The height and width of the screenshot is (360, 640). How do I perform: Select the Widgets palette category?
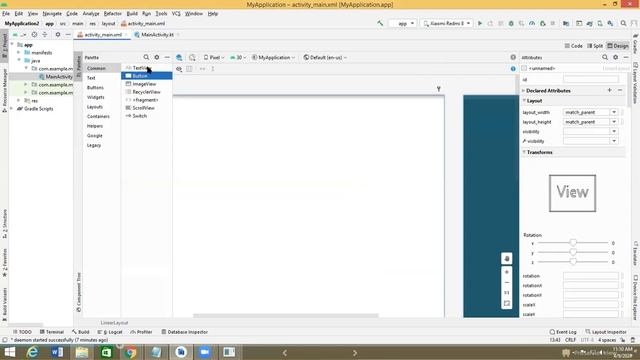[x=96, y=97]
